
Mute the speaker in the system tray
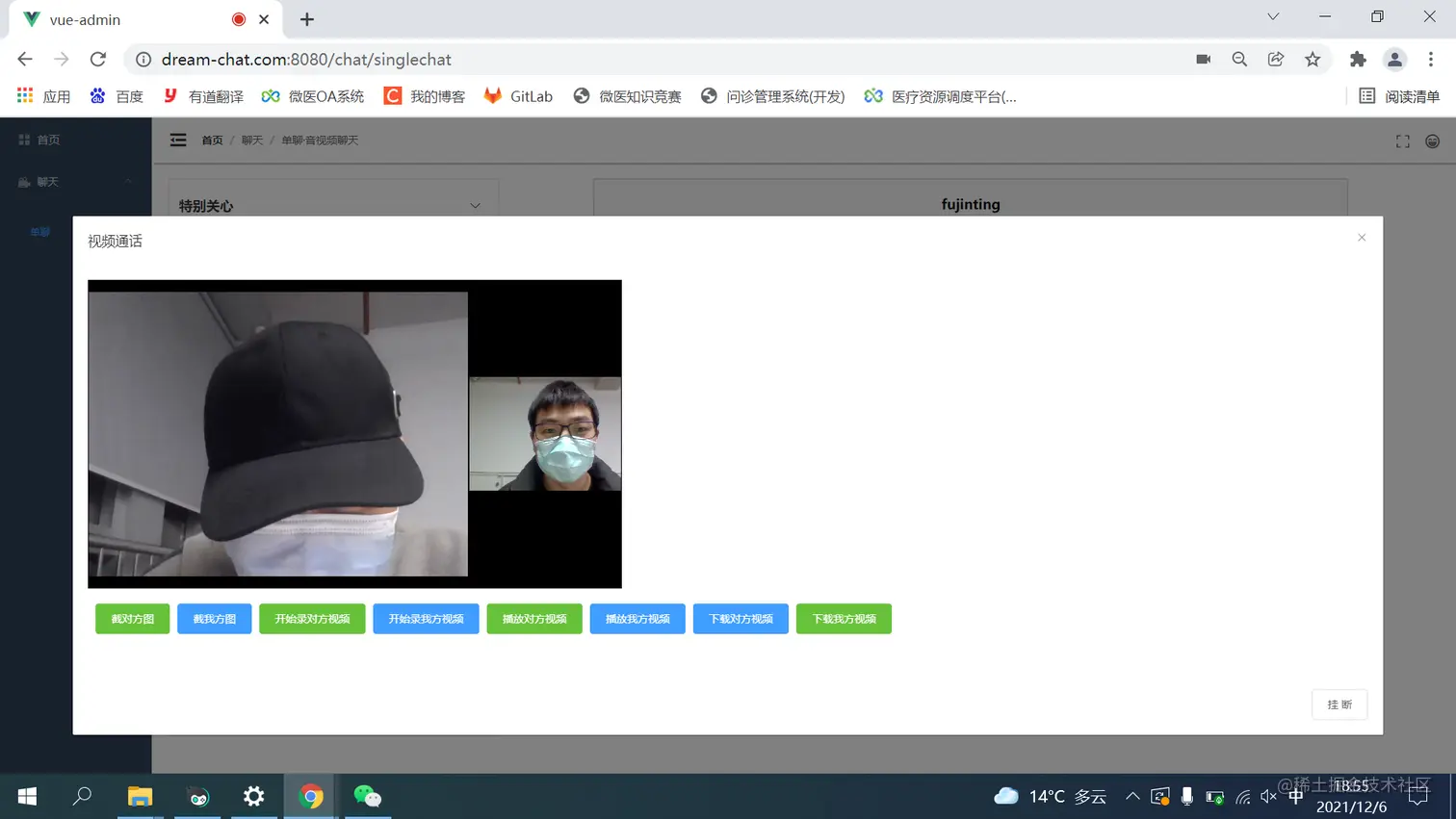[x=1268, y=796]
